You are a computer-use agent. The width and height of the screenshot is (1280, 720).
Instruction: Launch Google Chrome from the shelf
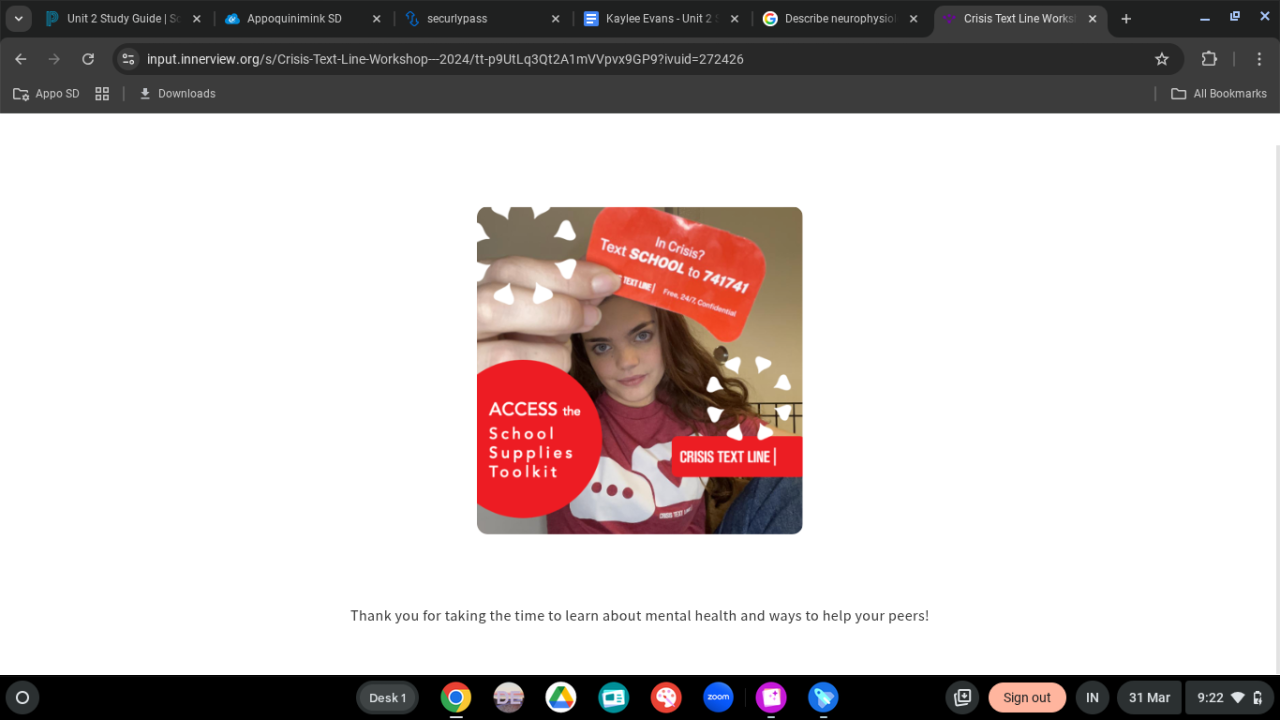point(456,697)
